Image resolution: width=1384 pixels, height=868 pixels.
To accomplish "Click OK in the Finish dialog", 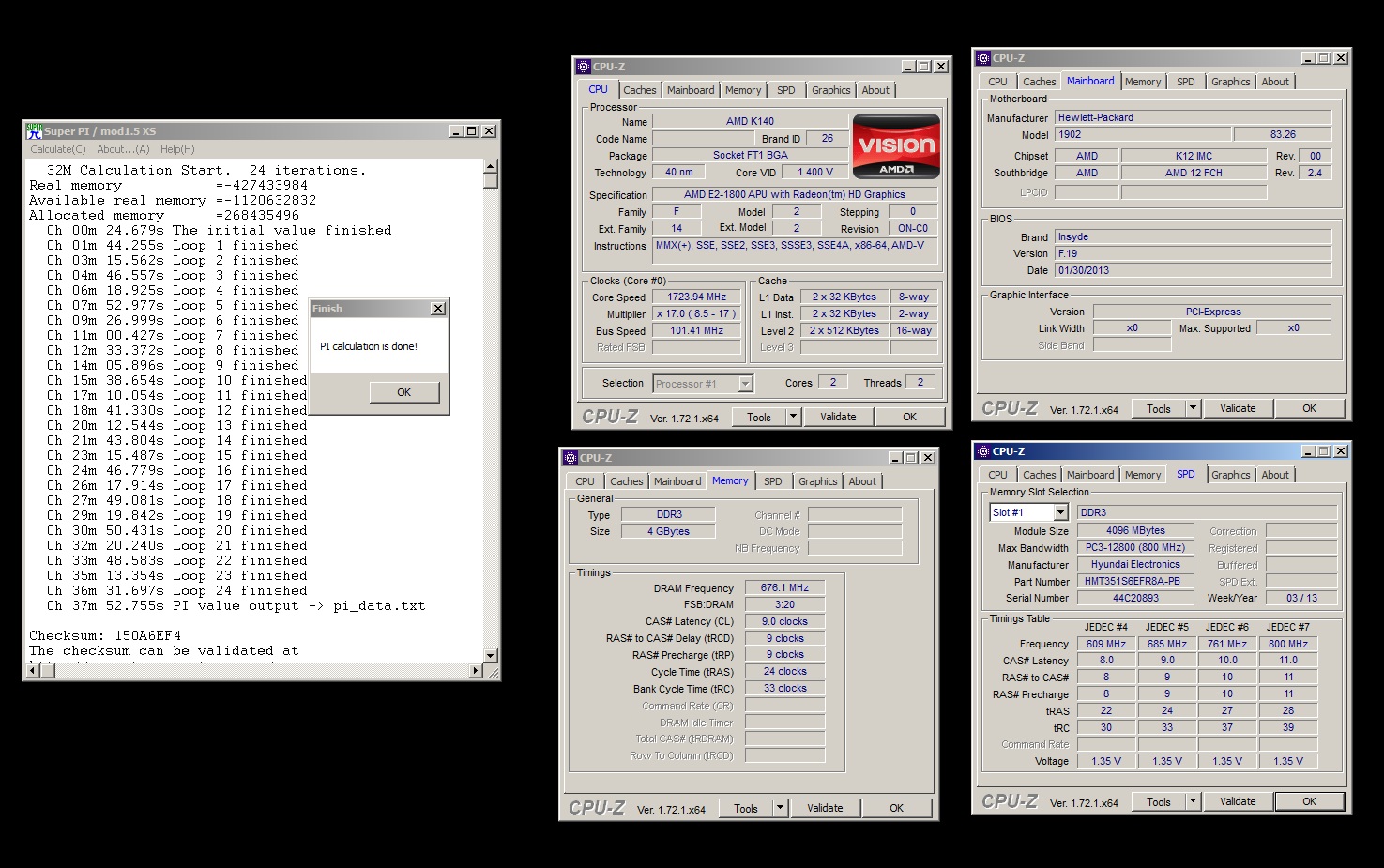I will (403, 392).
